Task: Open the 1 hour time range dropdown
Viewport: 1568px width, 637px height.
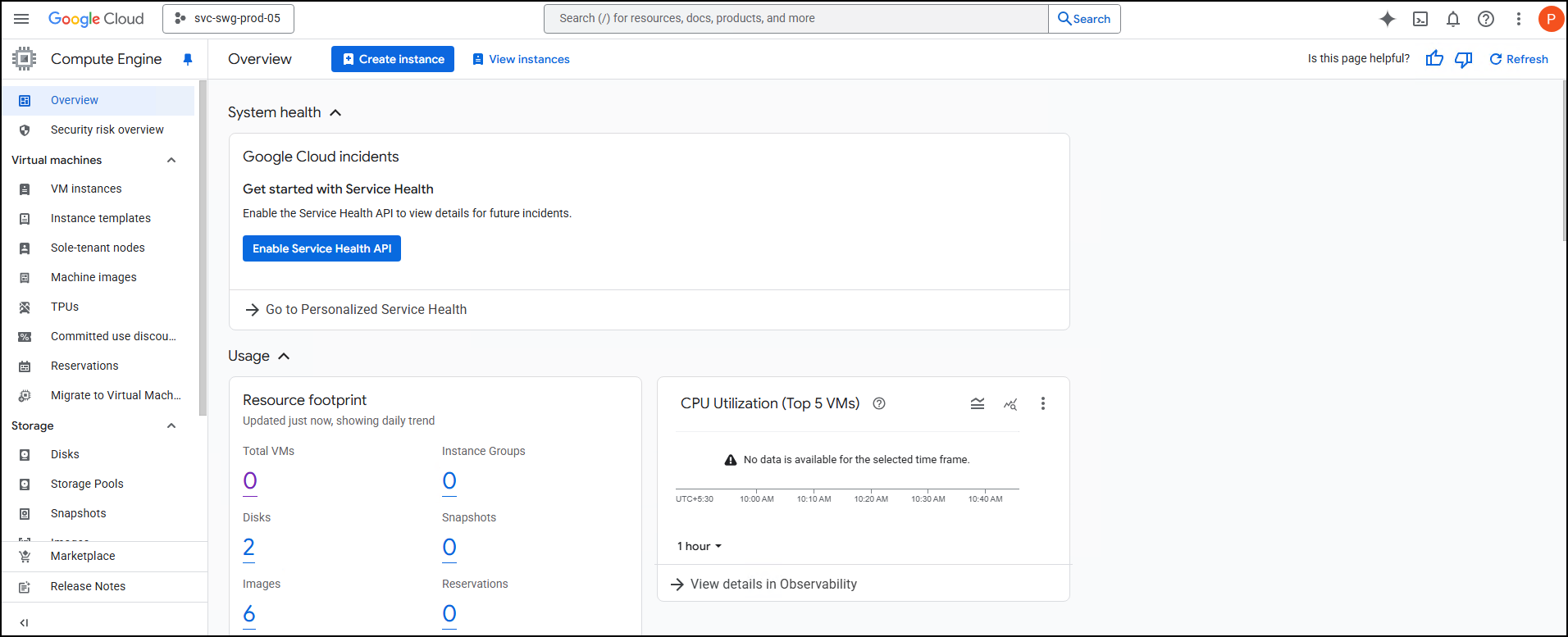Action: [x=699, y=546]
